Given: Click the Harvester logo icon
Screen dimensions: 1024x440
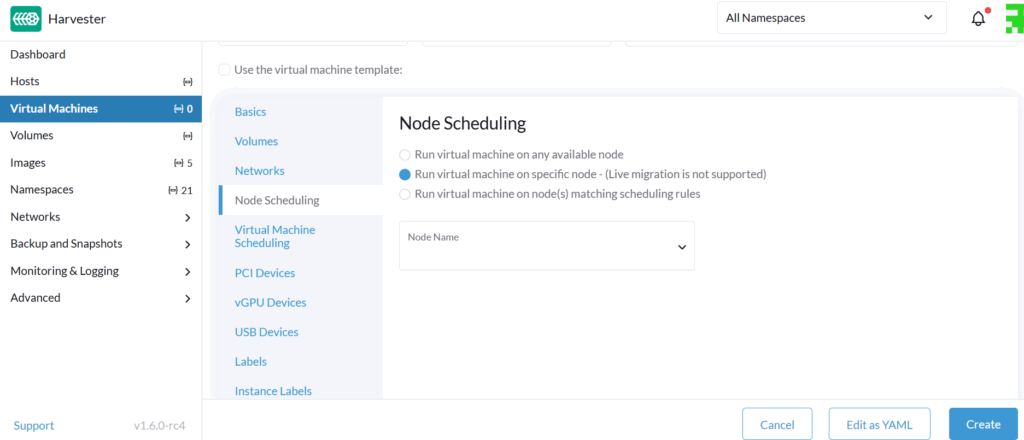Looking at the screenshot, I should coord(26,19).
